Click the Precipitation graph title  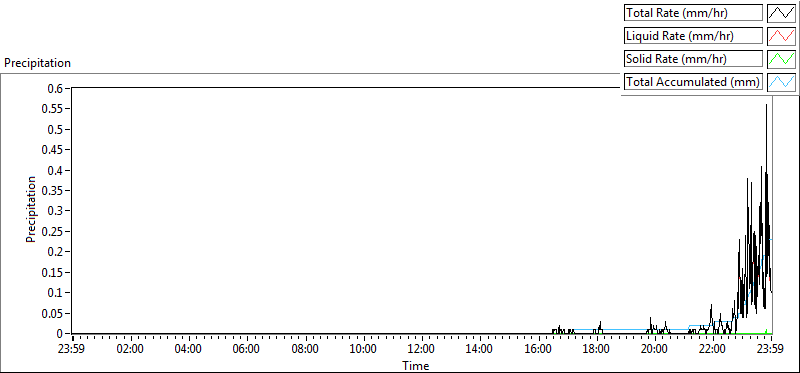pos(37,63)
